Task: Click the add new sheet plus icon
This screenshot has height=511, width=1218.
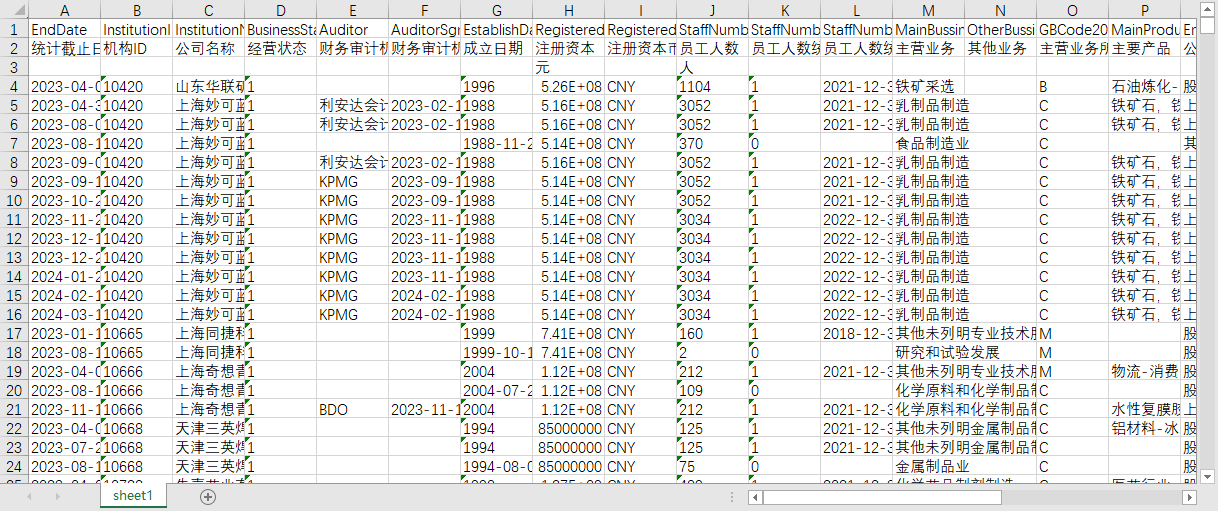Action: (208, 497)
